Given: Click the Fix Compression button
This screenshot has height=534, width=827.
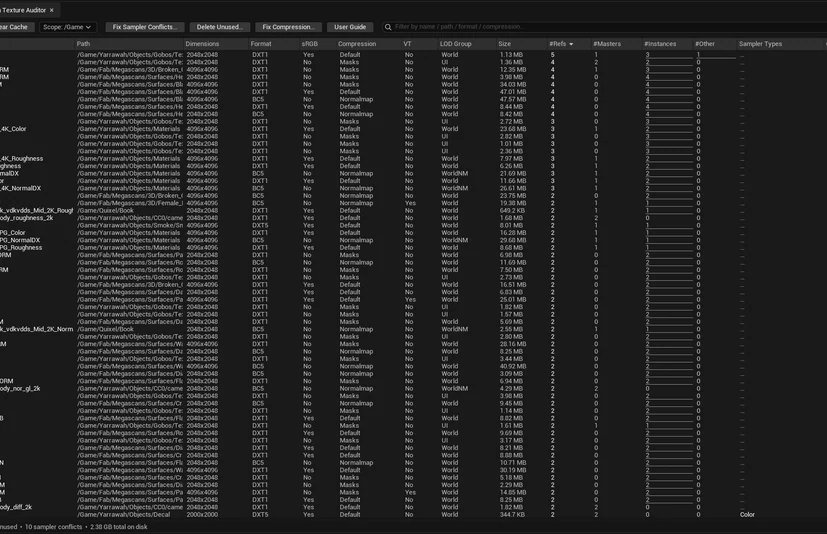Looking at the screenshot, I should point(289,27).
